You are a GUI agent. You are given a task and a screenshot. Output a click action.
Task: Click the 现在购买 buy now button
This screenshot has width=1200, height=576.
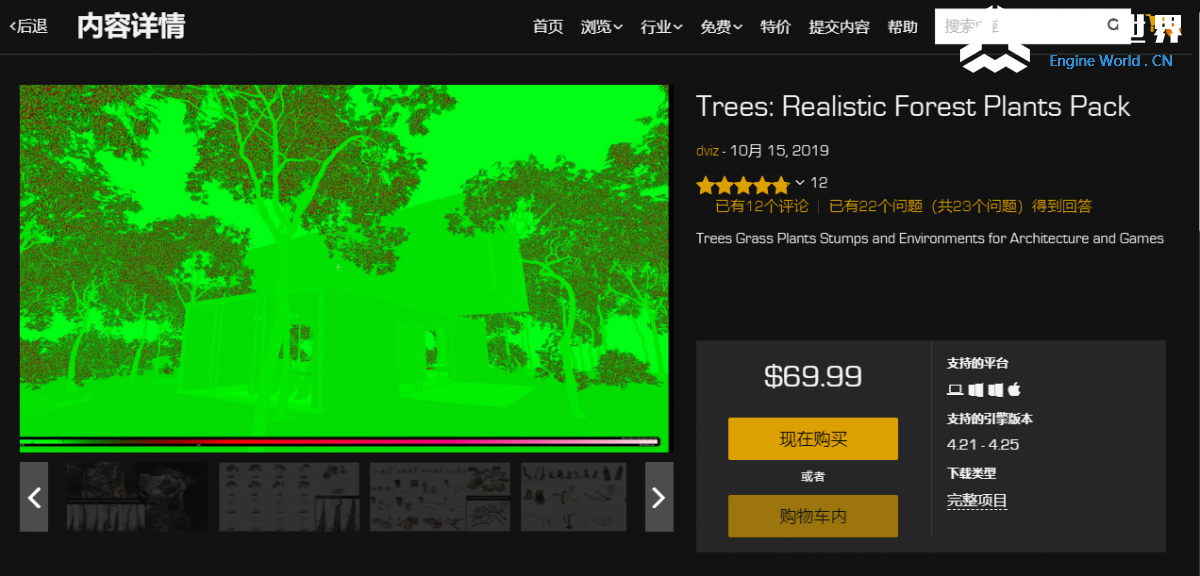tap(813, 439)
